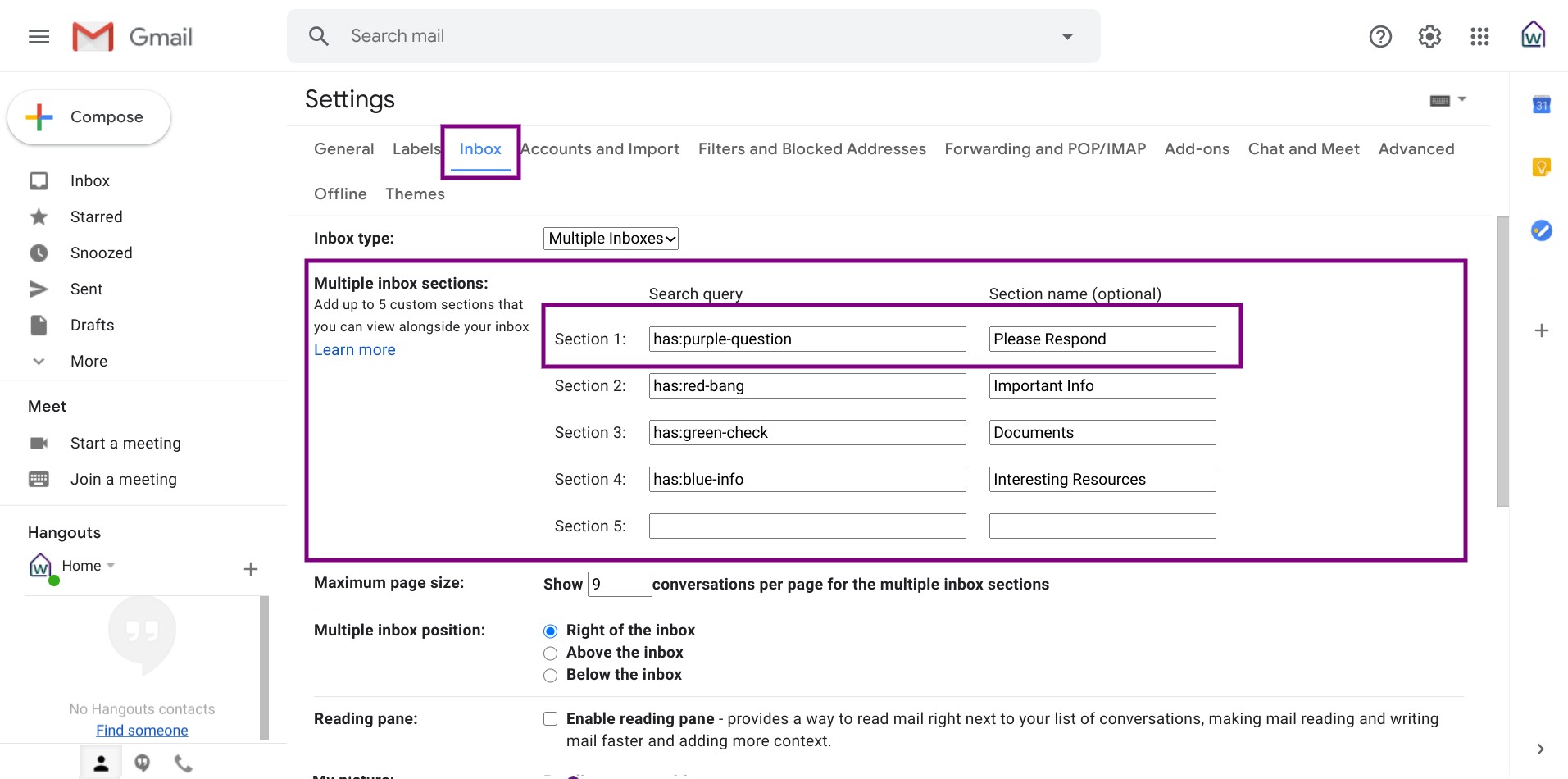Enable the reading pane checkbox

[550, 717]
